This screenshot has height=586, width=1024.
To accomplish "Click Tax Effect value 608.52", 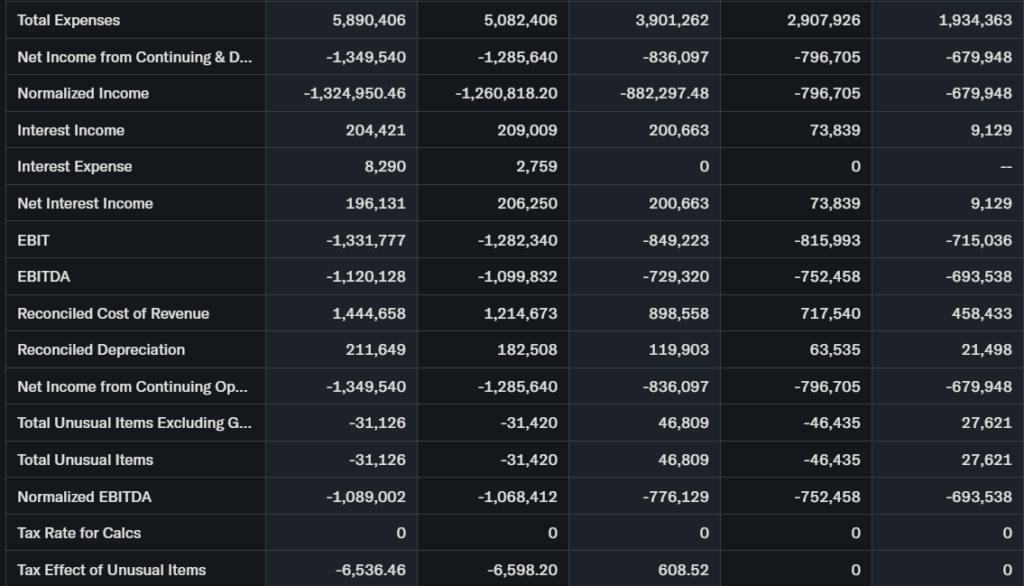I will pos(684,570).
